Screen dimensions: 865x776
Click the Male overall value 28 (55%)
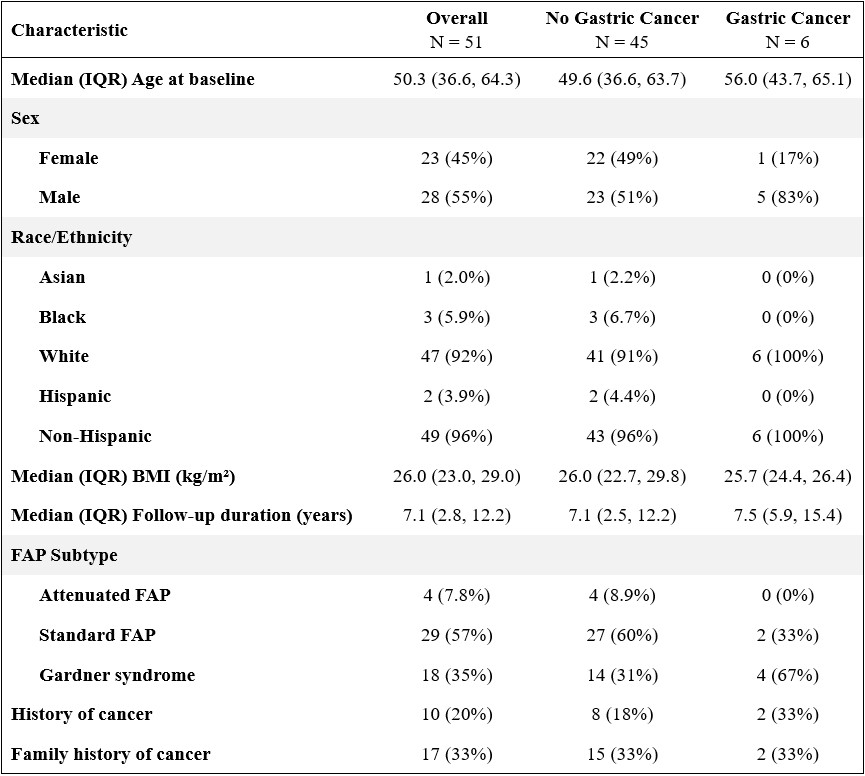click(x=457, y=198)
